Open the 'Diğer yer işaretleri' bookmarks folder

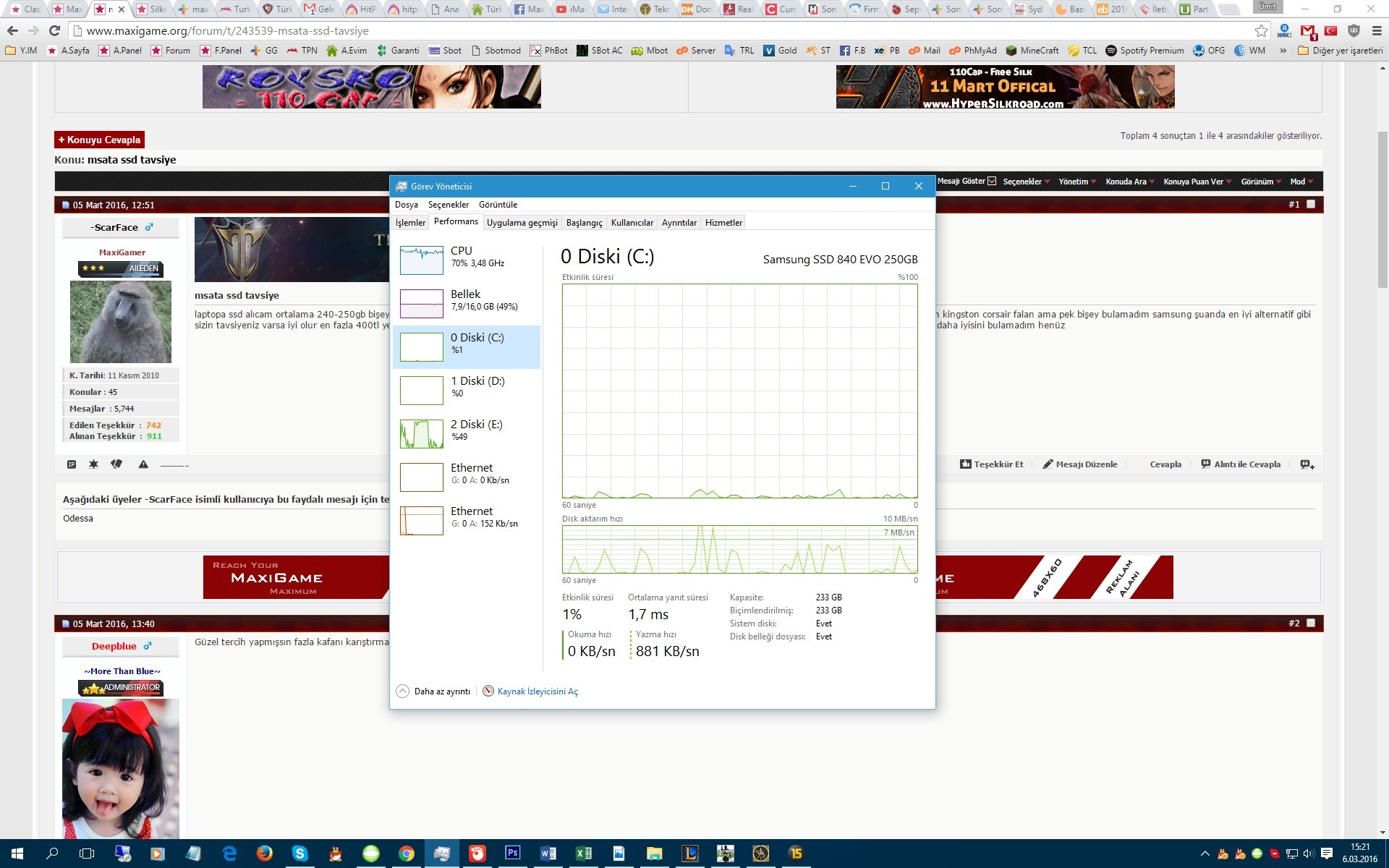coord(1340,51)
